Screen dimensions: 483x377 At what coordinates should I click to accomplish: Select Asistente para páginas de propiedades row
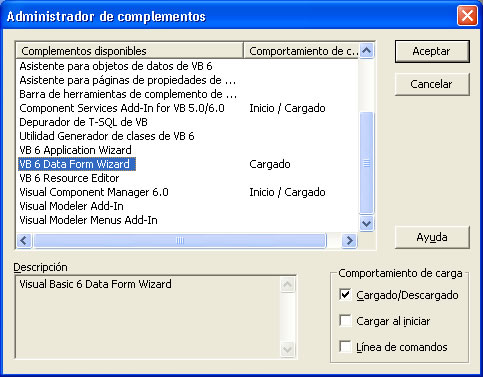(128, 80)
